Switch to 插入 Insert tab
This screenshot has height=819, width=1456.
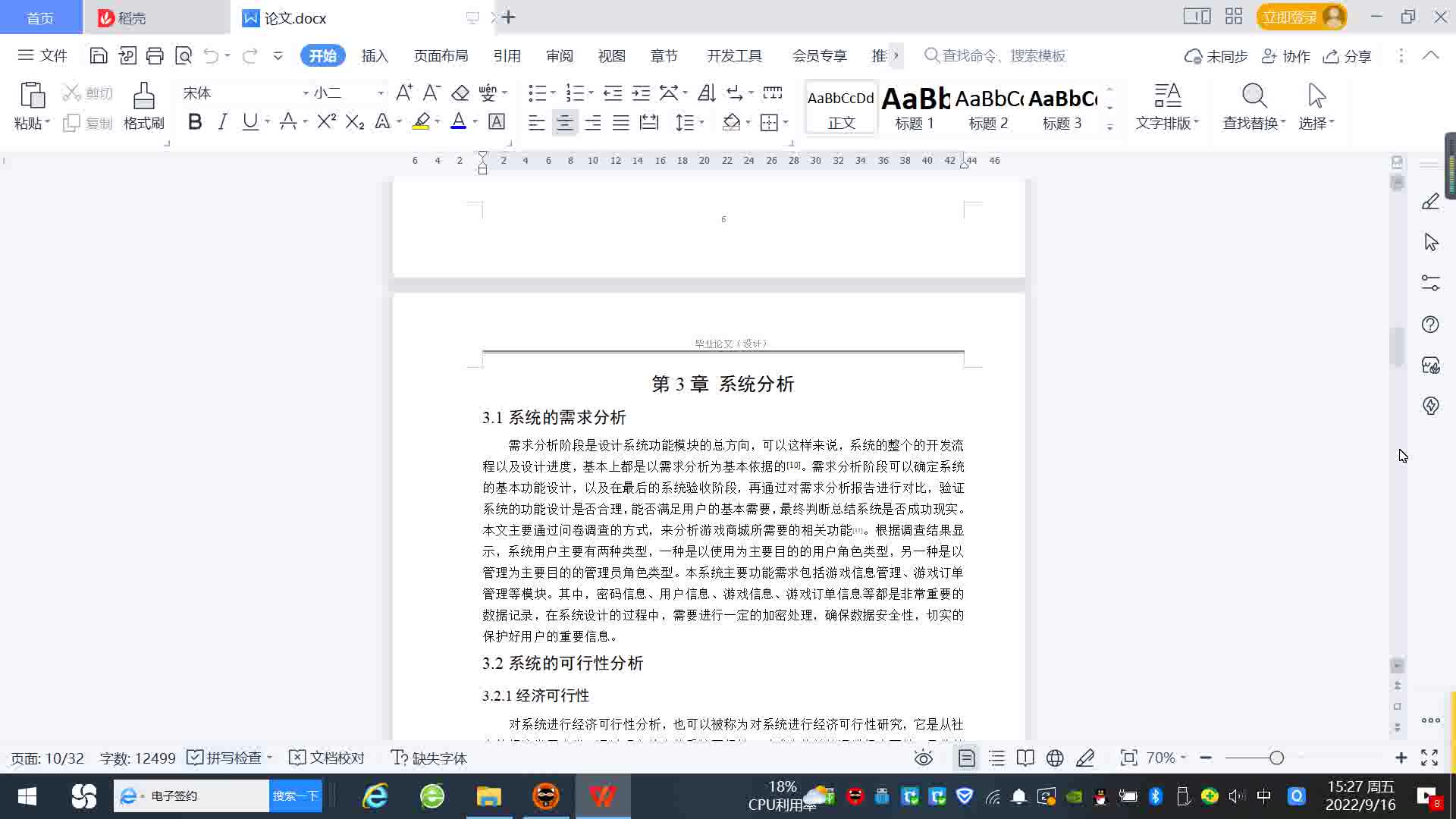coord(375,56)
